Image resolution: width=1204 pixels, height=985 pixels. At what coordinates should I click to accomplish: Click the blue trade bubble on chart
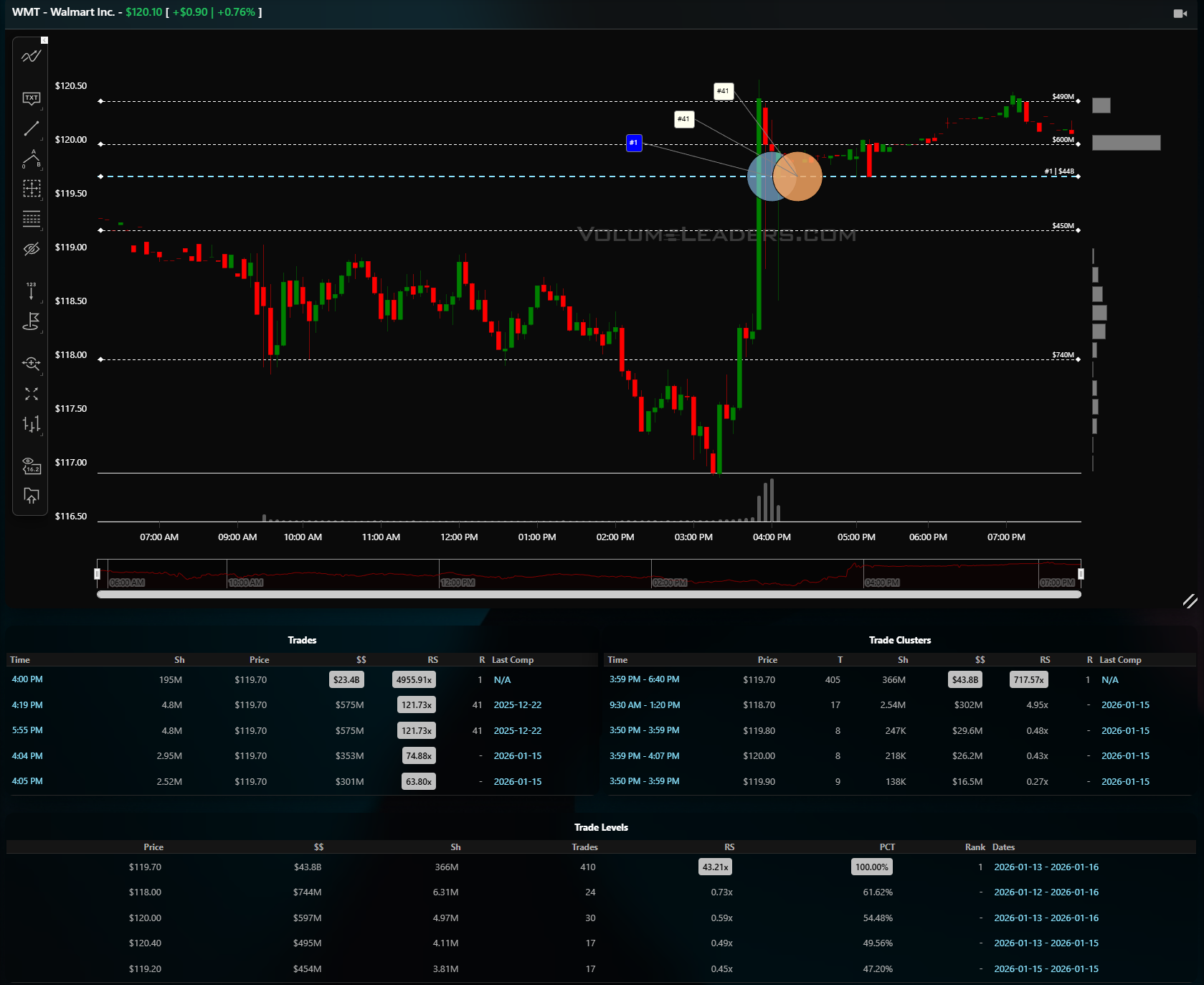tap(762, 176)
